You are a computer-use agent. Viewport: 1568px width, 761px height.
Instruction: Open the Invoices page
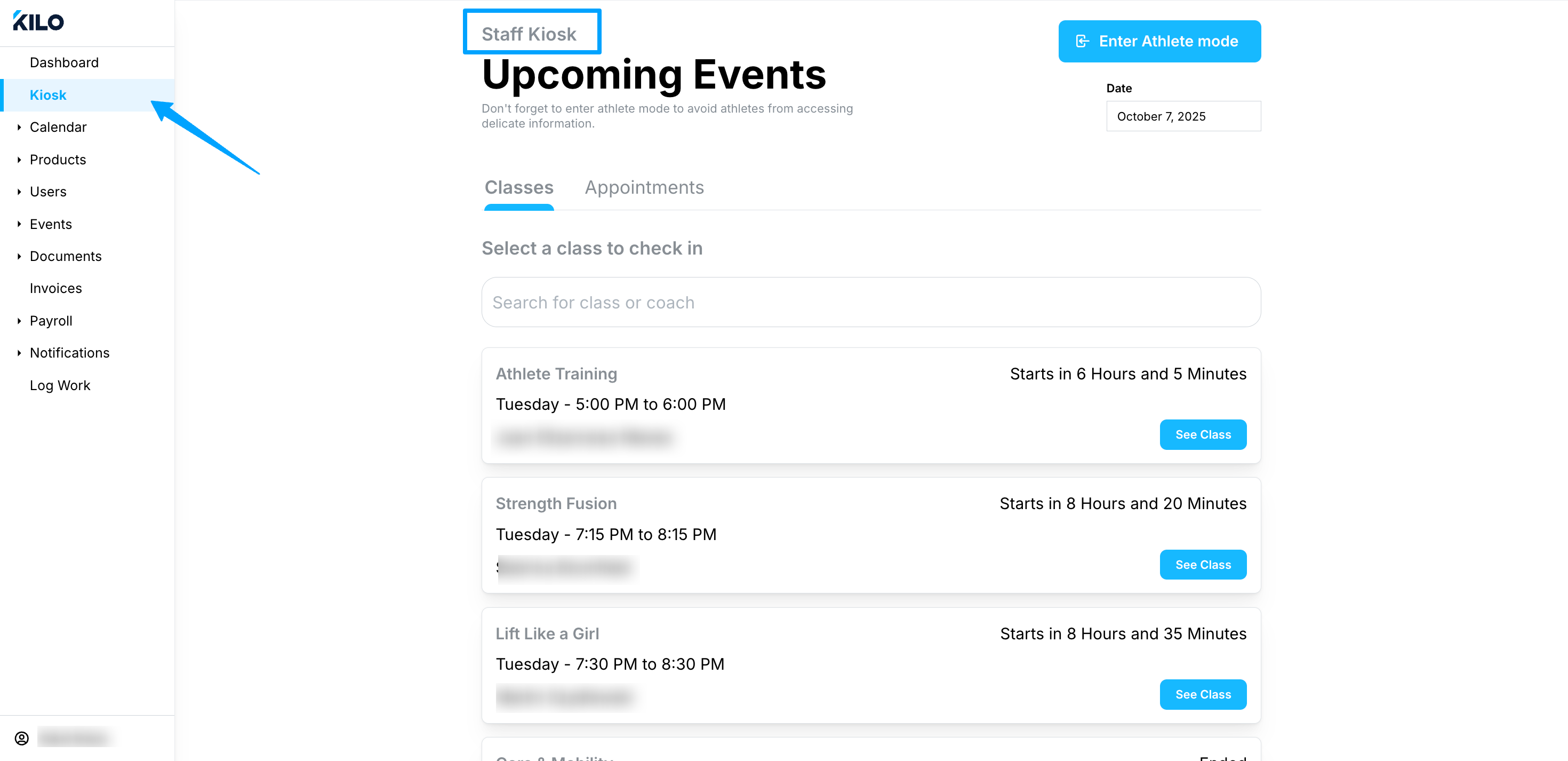click(x=55, y=288)
